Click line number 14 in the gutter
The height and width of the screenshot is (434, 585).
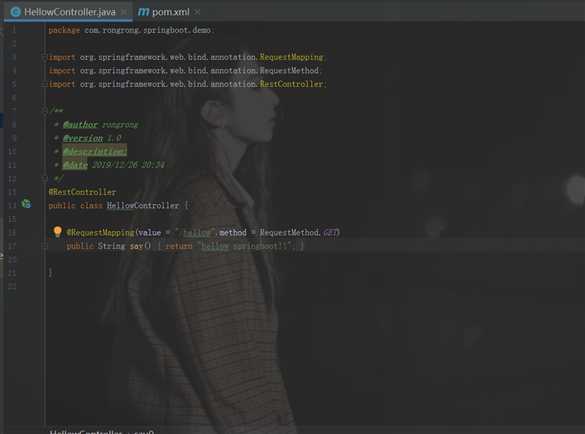coord(12,206)
